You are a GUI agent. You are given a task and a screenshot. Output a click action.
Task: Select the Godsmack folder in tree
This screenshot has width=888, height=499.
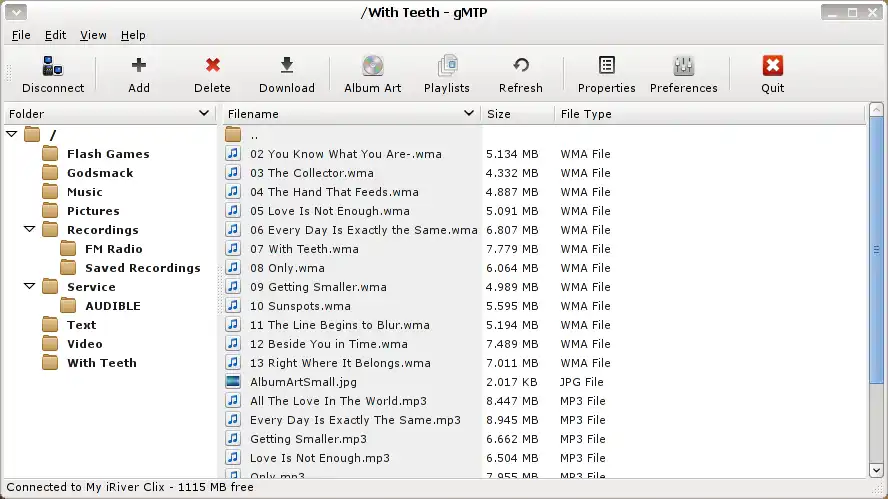100,173
